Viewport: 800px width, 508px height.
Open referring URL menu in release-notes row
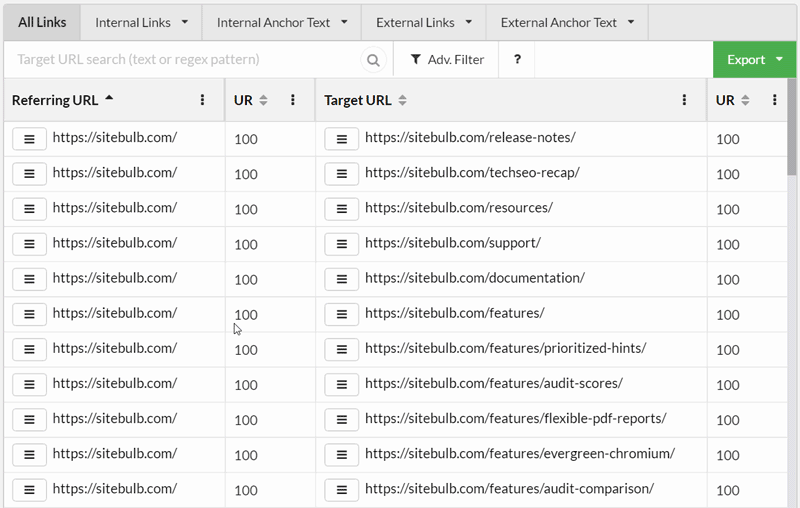coord(29,139)
